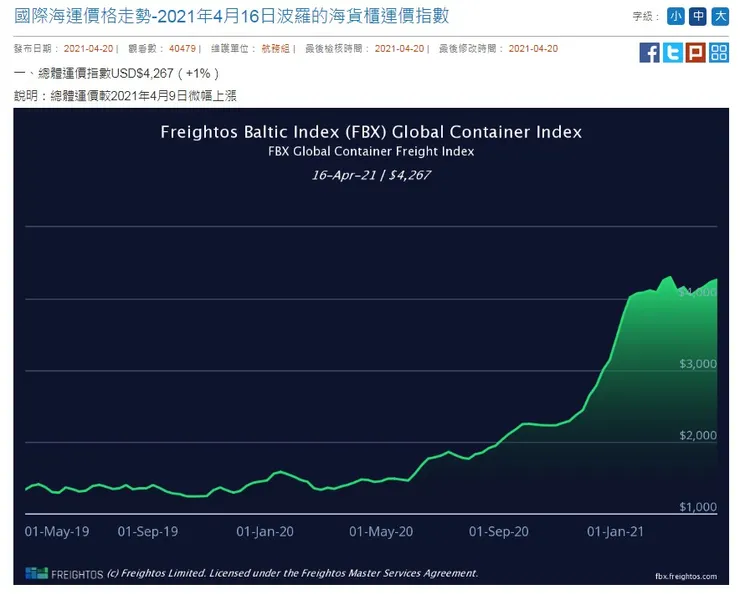
Task: Click the last checked time 2021-04-20
Action: pos(399,49)
